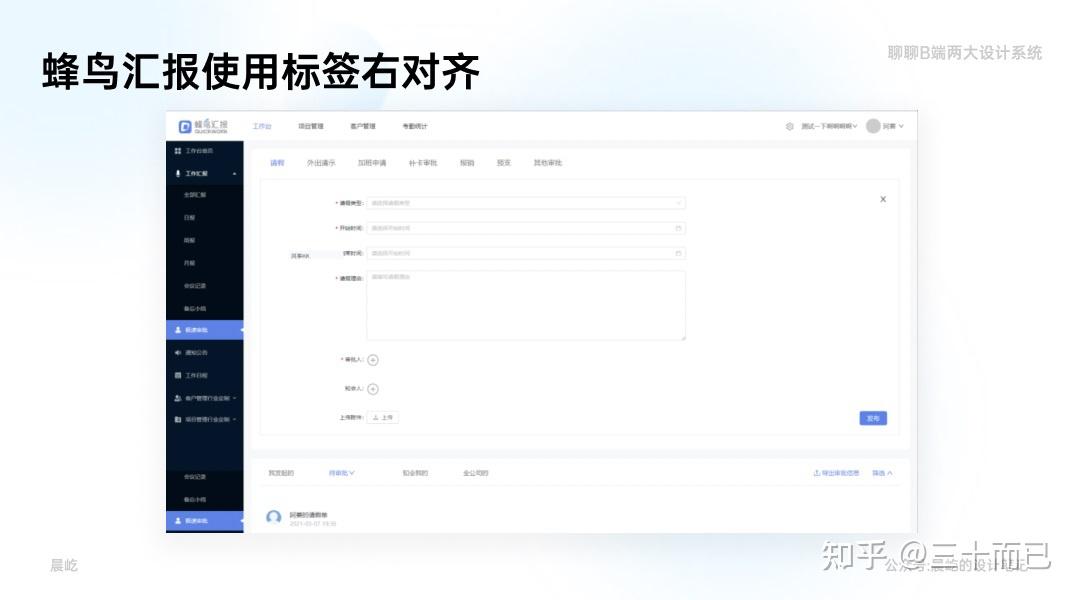Open the 项目管理 top menu
This screenshot has width=1080, height=600.
[x=311, y=126]
